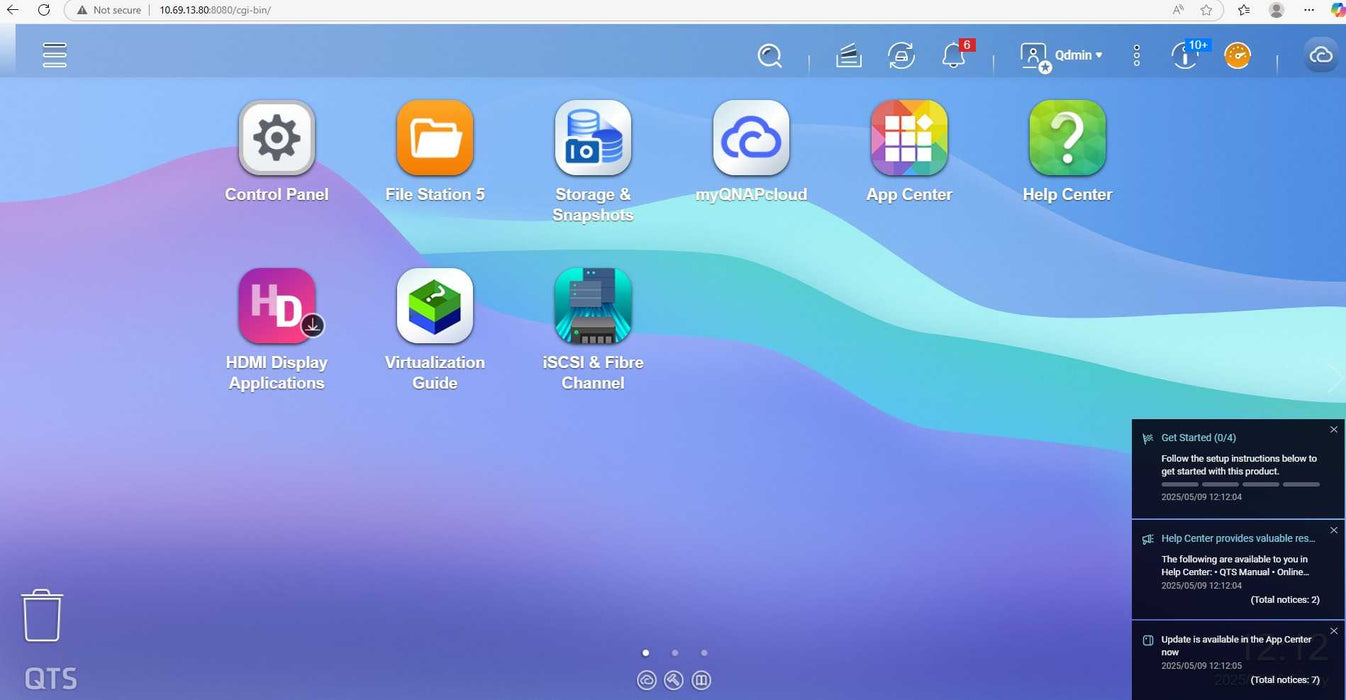Open 'Update is available in the App Center' notice

pyautogui.click(x=1236, y=645)
